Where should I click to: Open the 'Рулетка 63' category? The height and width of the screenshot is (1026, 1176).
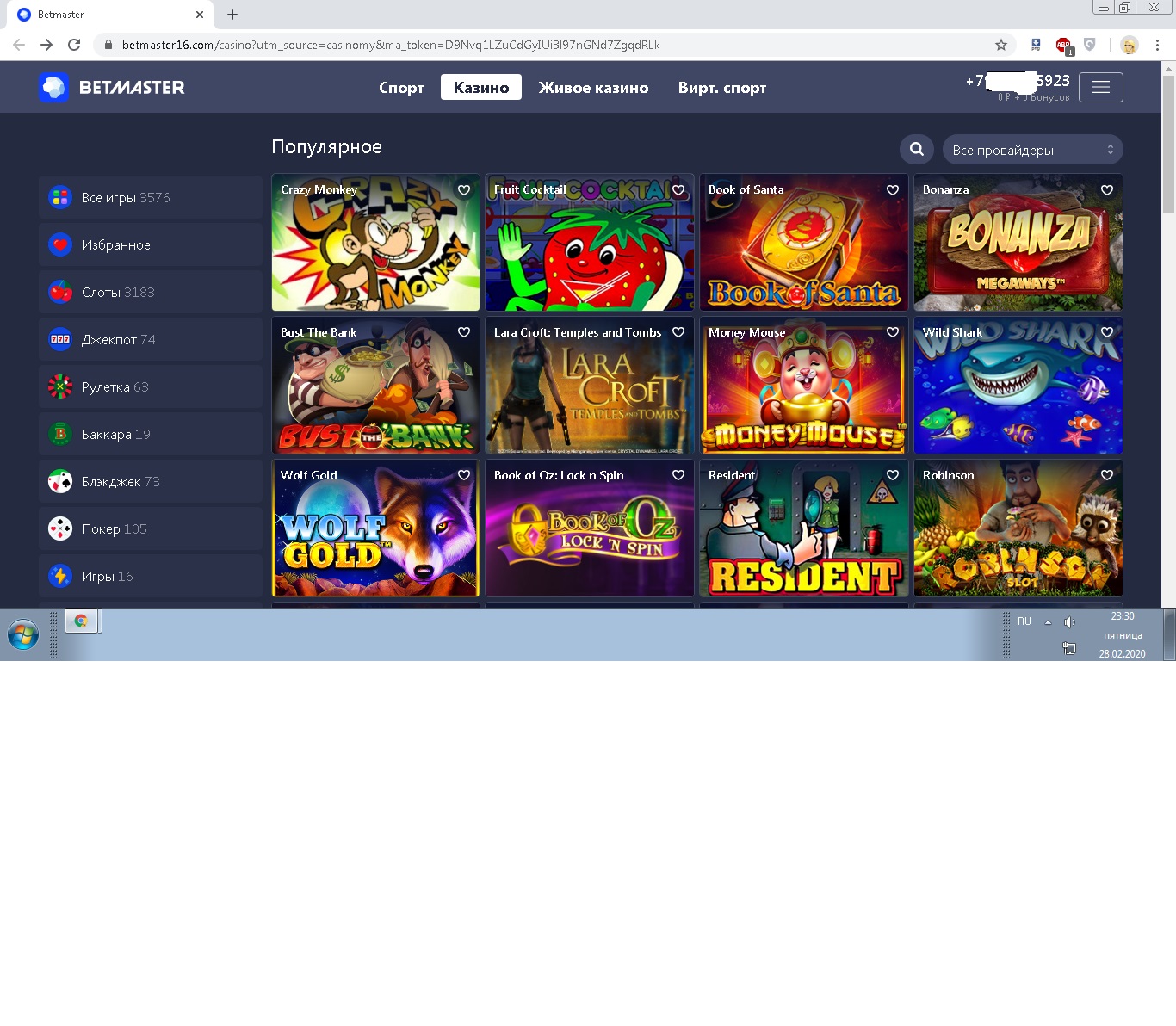click(x=151, y=386)
